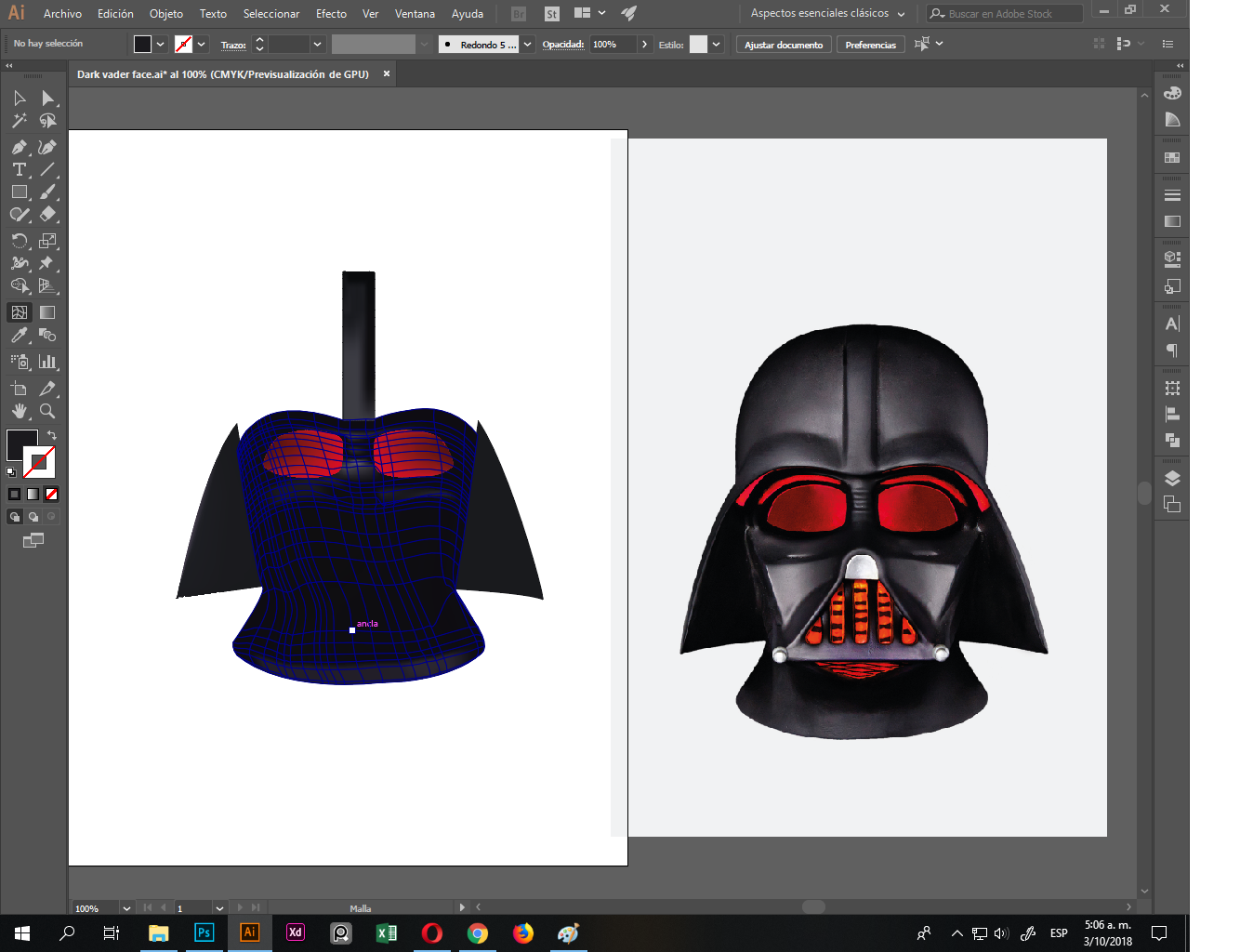Screen dimensions: 1253x952
Task: Set paint mode to Gradient
Action: 33,494
